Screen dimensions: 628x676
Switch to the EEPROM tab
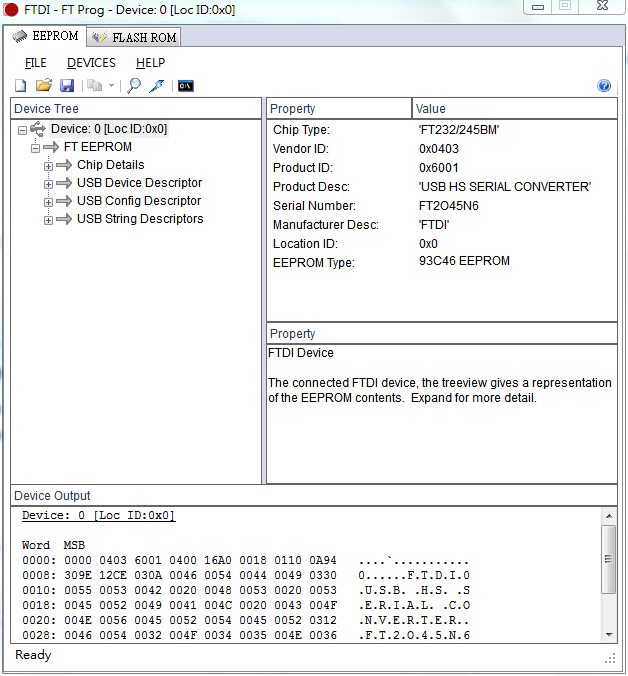46,36
